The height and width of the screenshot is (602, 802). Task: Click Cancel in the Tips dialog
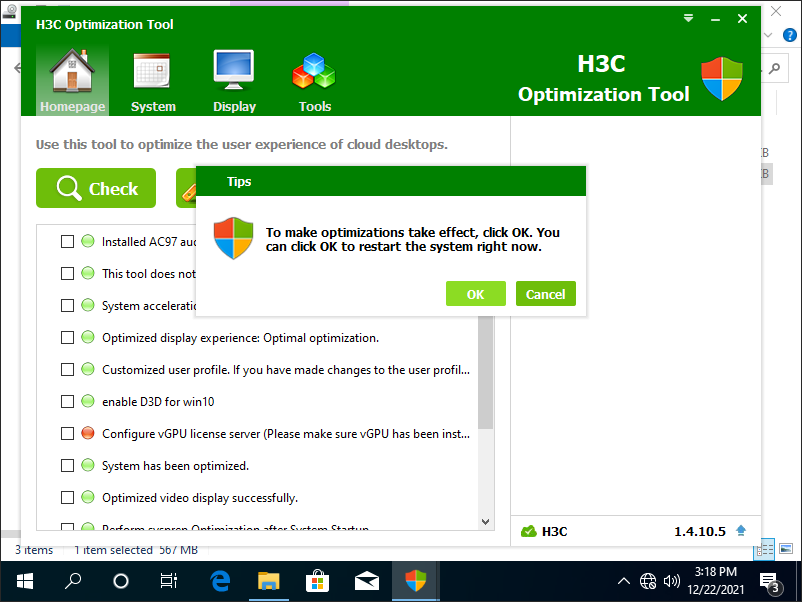[x=545, y=294]
